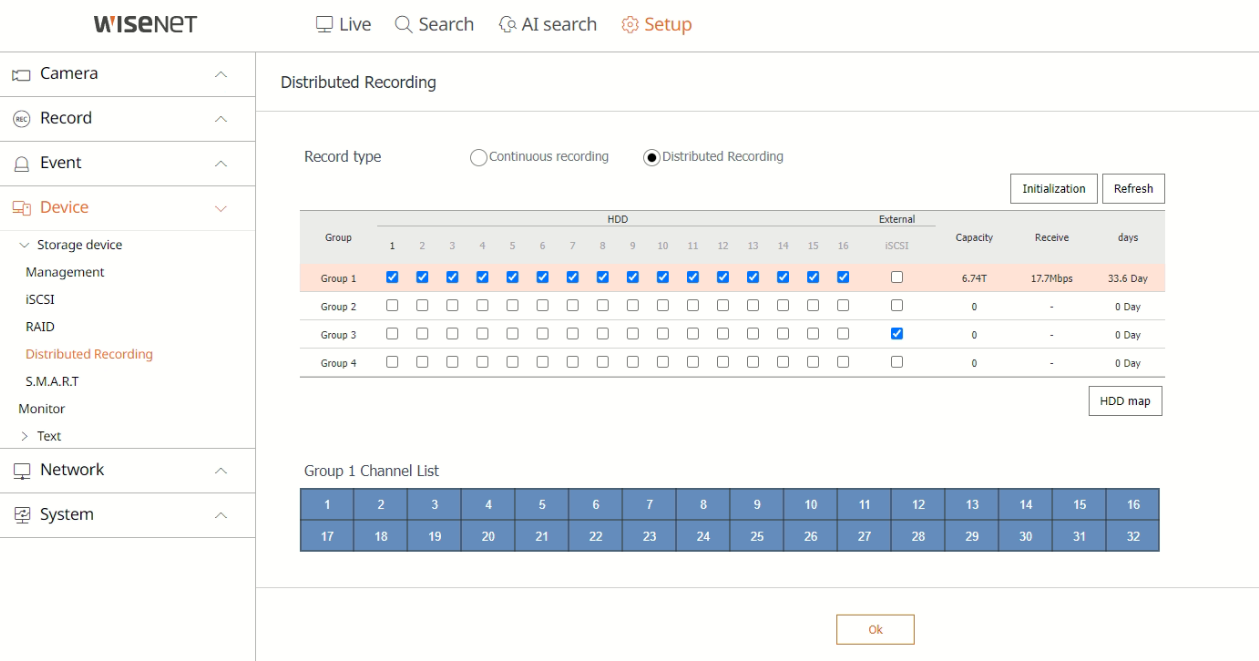
Task: Click the System icon in sidebar
Action: coord(21,515)
